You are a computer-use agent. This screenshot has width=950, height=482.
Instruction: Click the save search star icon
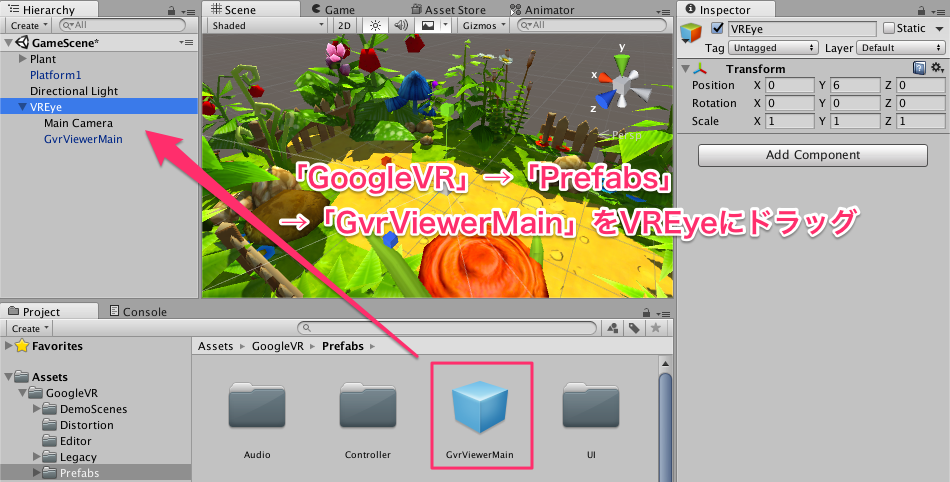(x=655, y=328)
